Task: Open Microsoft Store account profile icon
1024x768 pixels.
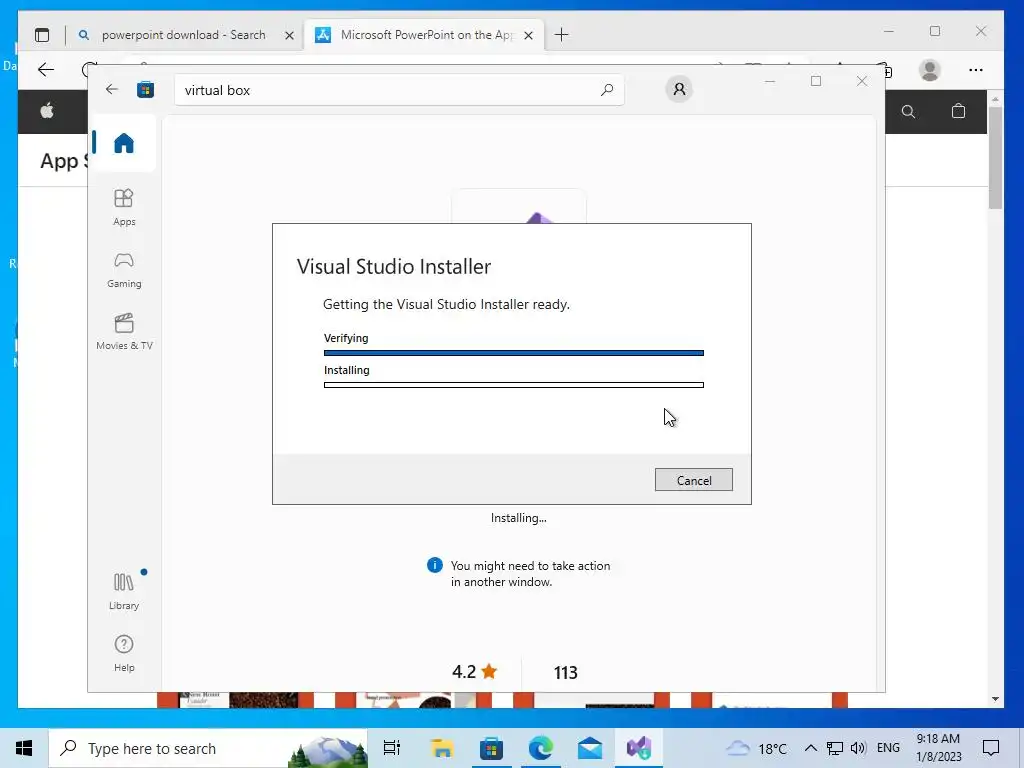Action: 679,89
